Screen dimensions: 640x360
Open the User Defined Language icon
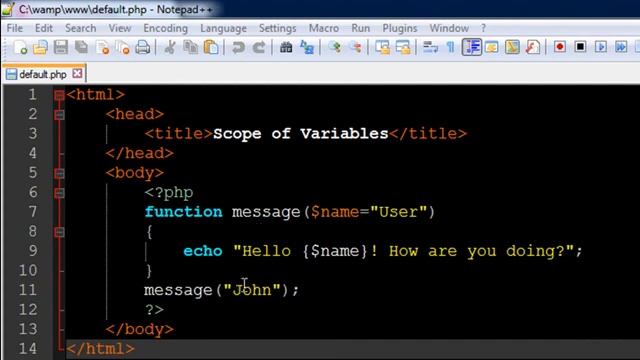(x=492, y=47)
